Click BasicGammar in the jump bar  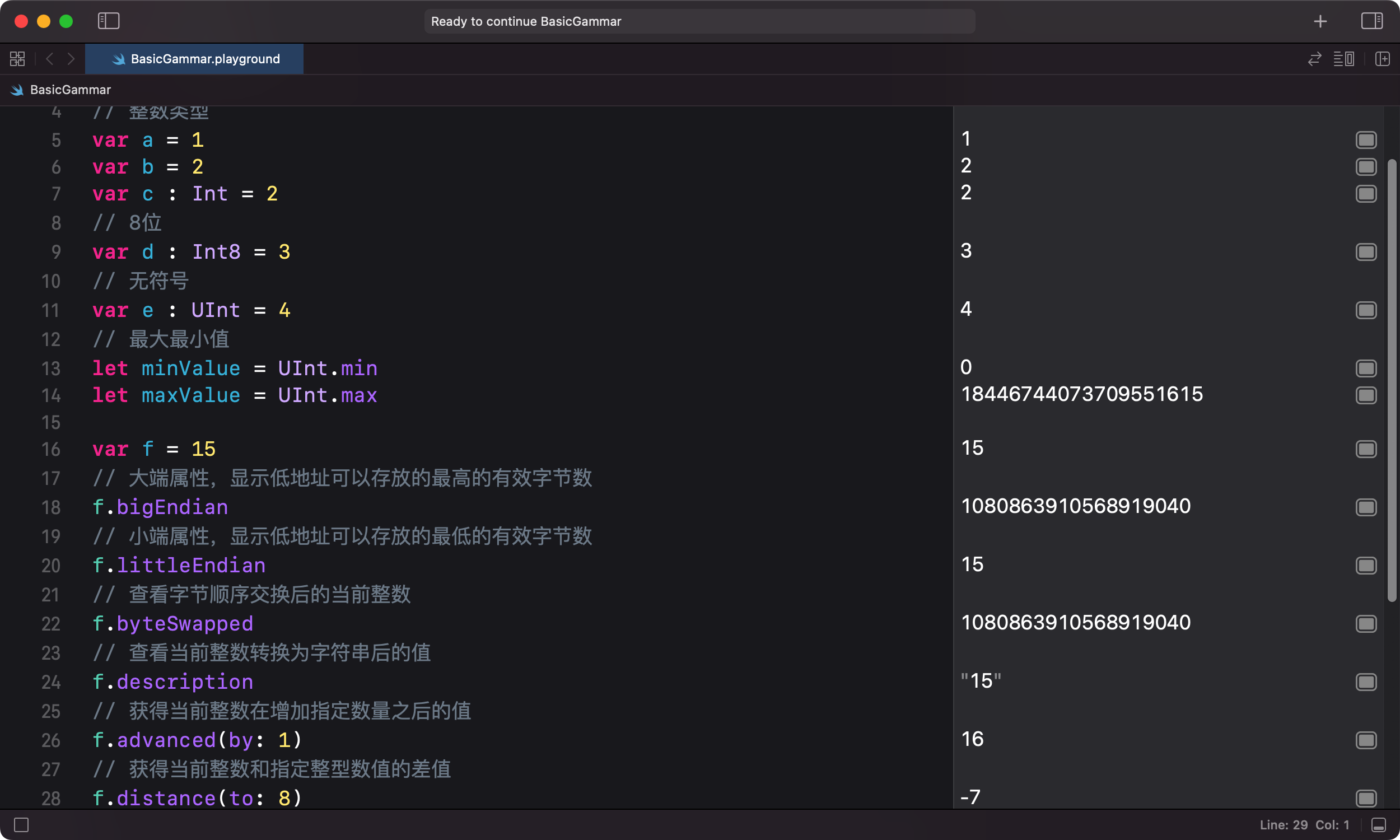click(x=70, y=90)
